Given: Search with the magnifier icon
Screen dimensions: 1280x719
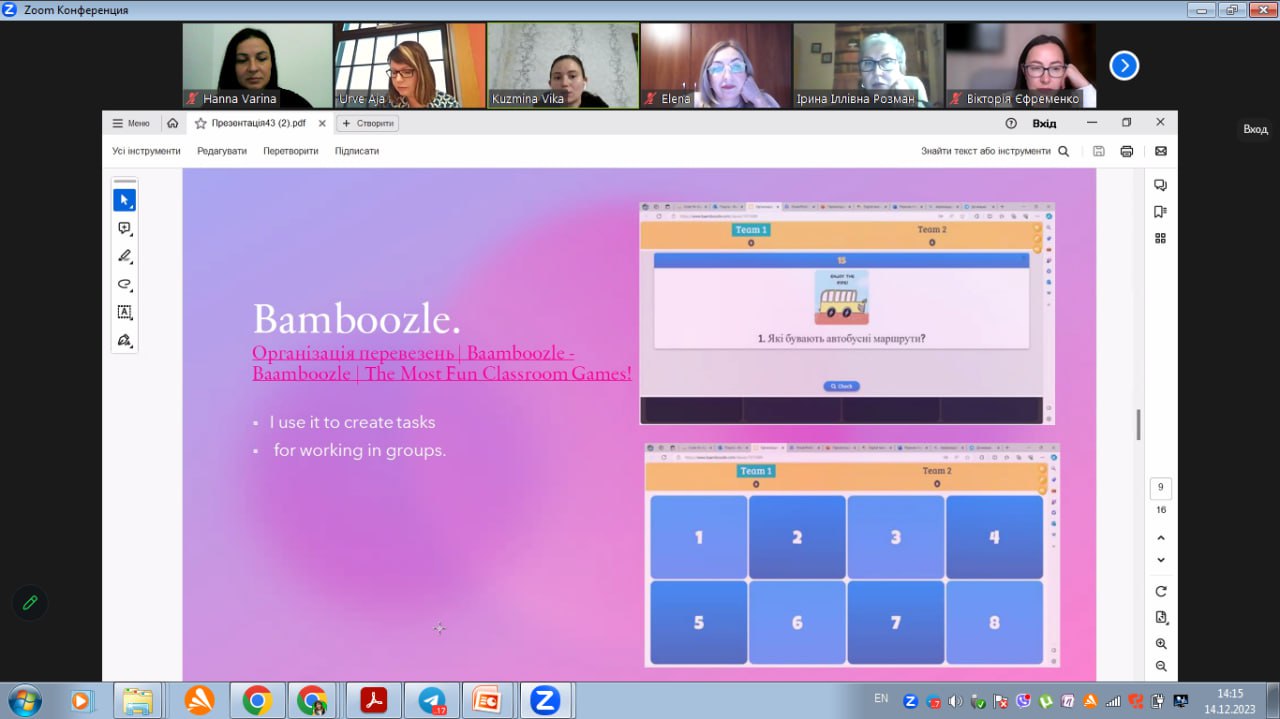Looking at the screenshot, I should (1064, 151).
